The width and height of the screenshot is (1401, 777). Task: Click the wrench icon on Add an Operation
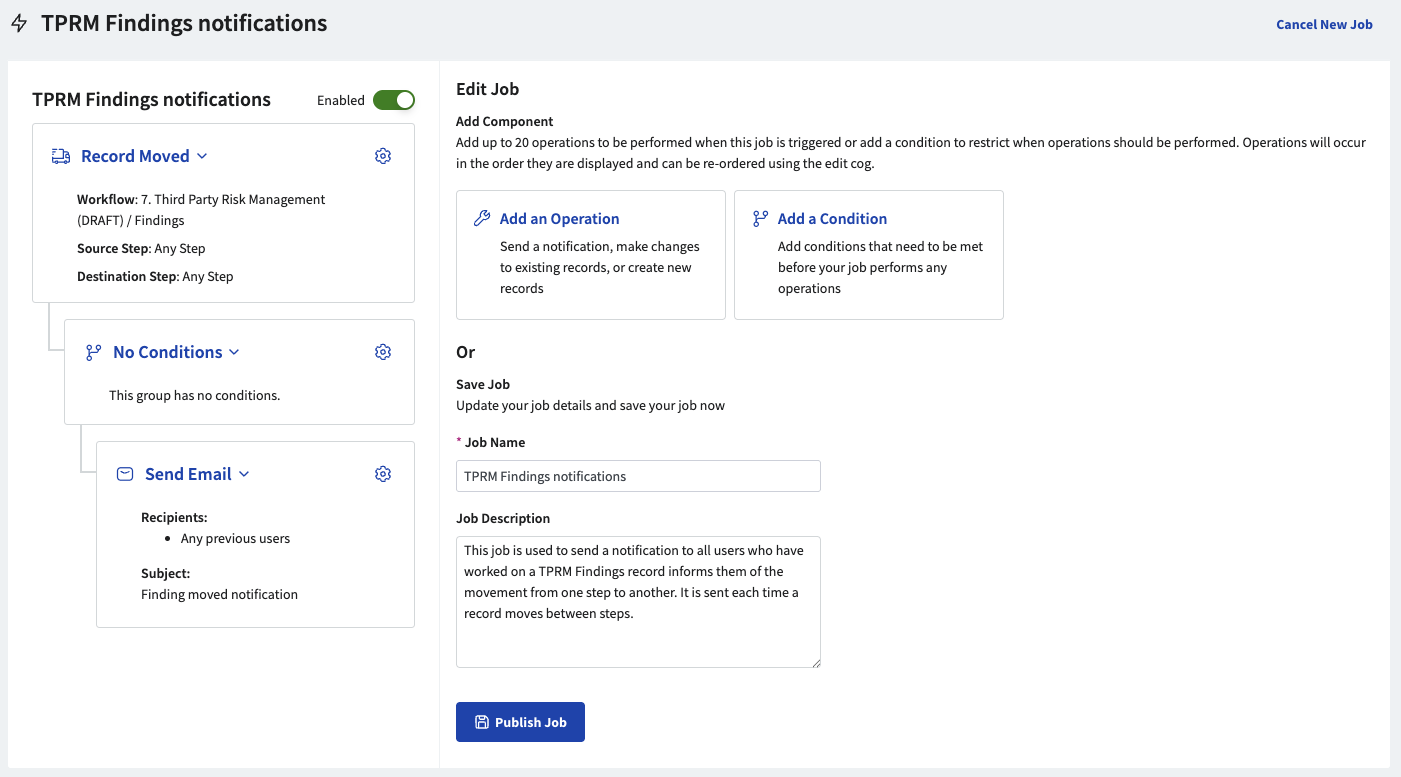point(482,218)
